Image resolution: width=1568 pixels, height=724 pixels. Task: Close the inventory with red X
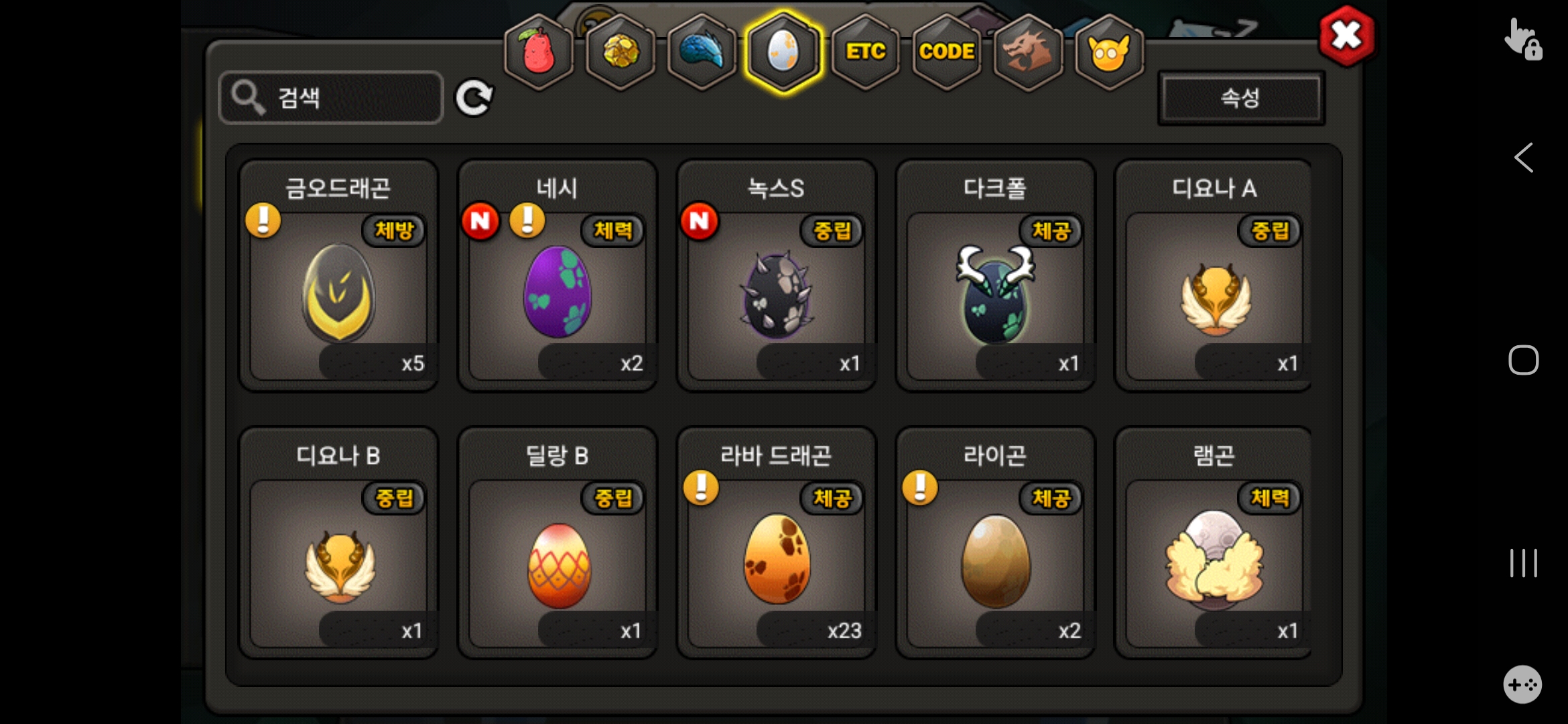(1346, 36)
